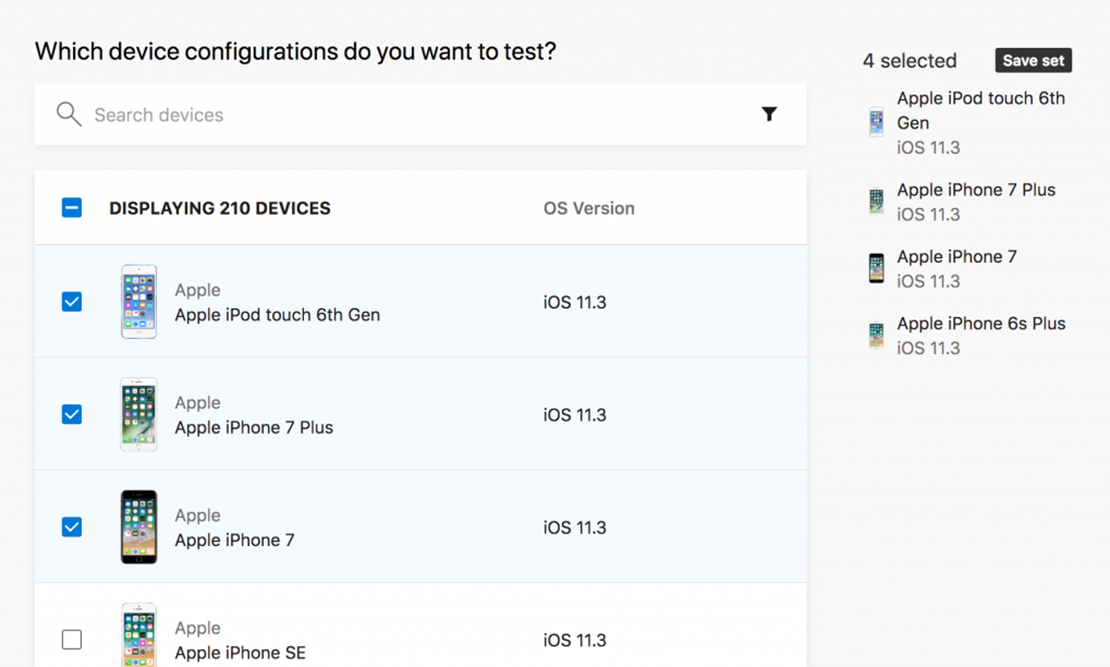Click the search magnifier icon
Screen dimensions: 1110x667
coord(69,114)
